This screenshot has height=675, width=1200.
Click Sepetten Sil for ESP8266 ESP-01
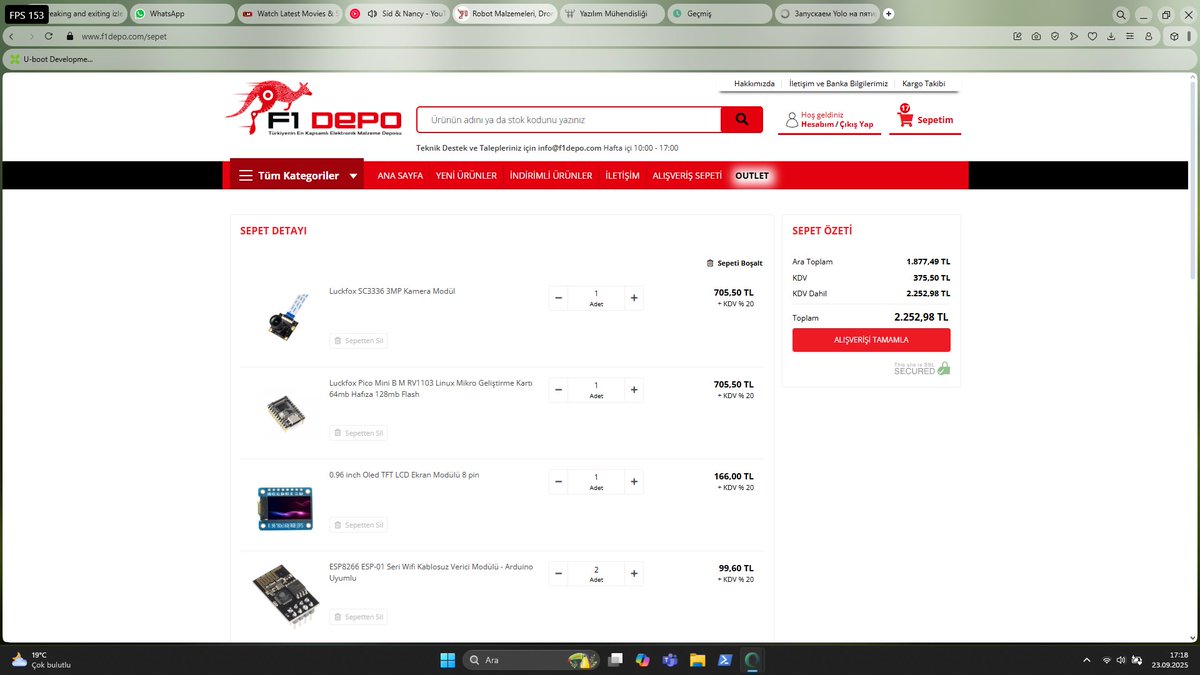tap(358, 617)
